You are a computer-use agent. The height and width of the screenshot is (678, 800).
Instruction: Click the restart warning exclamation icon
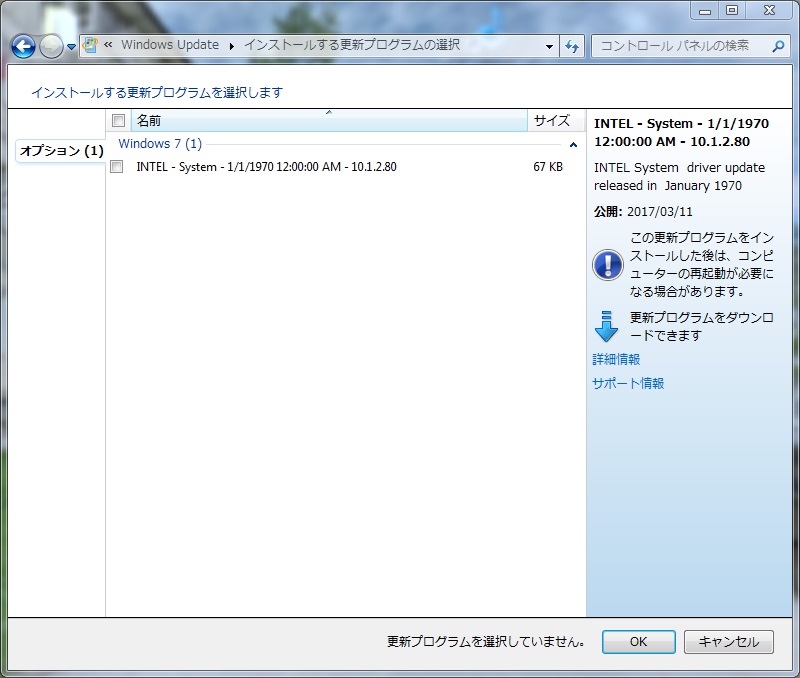click(x=608, y=265)
